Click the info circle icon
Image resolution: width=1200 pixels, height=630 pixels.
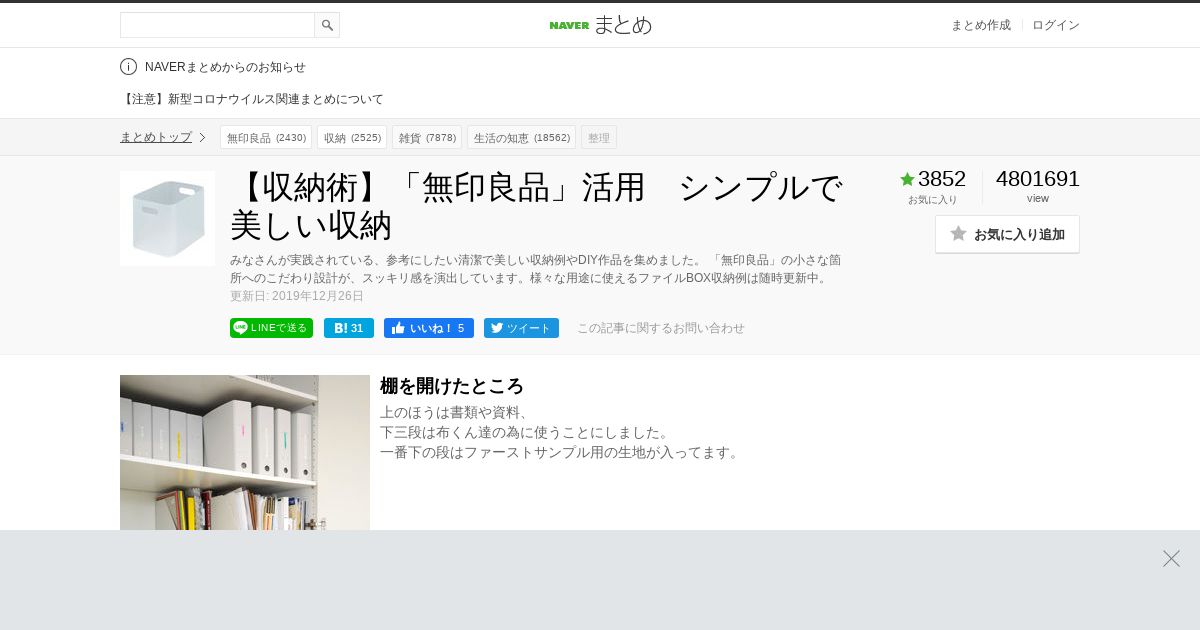pos(128,67)
